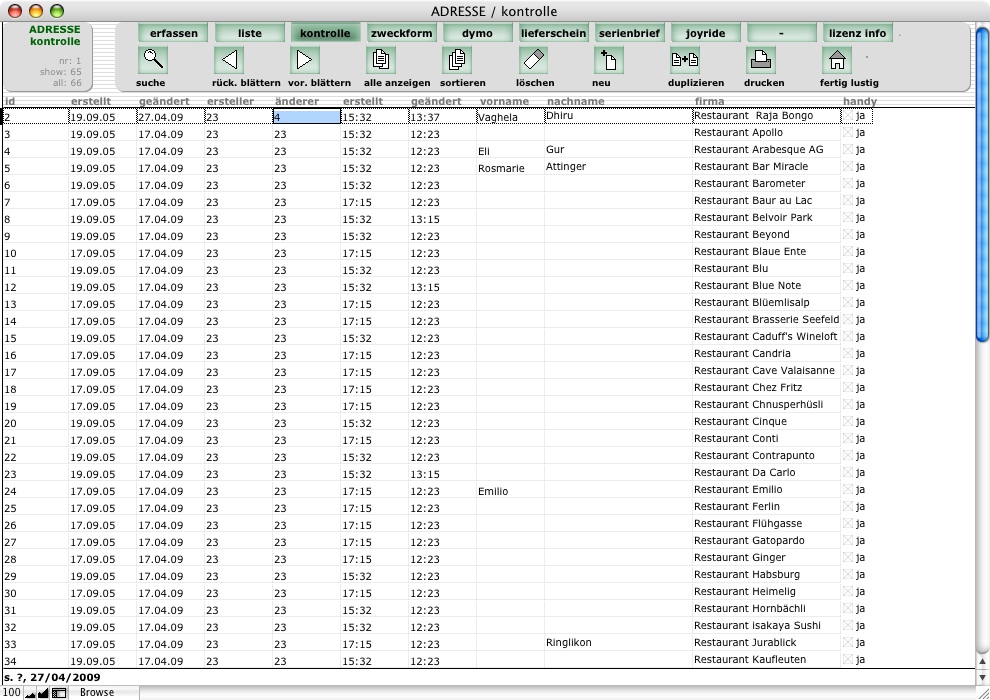Screen dimensions: 990x700
Task: Toggle handy checkbox for Restaurant Apollo
Action: point(849,133)
